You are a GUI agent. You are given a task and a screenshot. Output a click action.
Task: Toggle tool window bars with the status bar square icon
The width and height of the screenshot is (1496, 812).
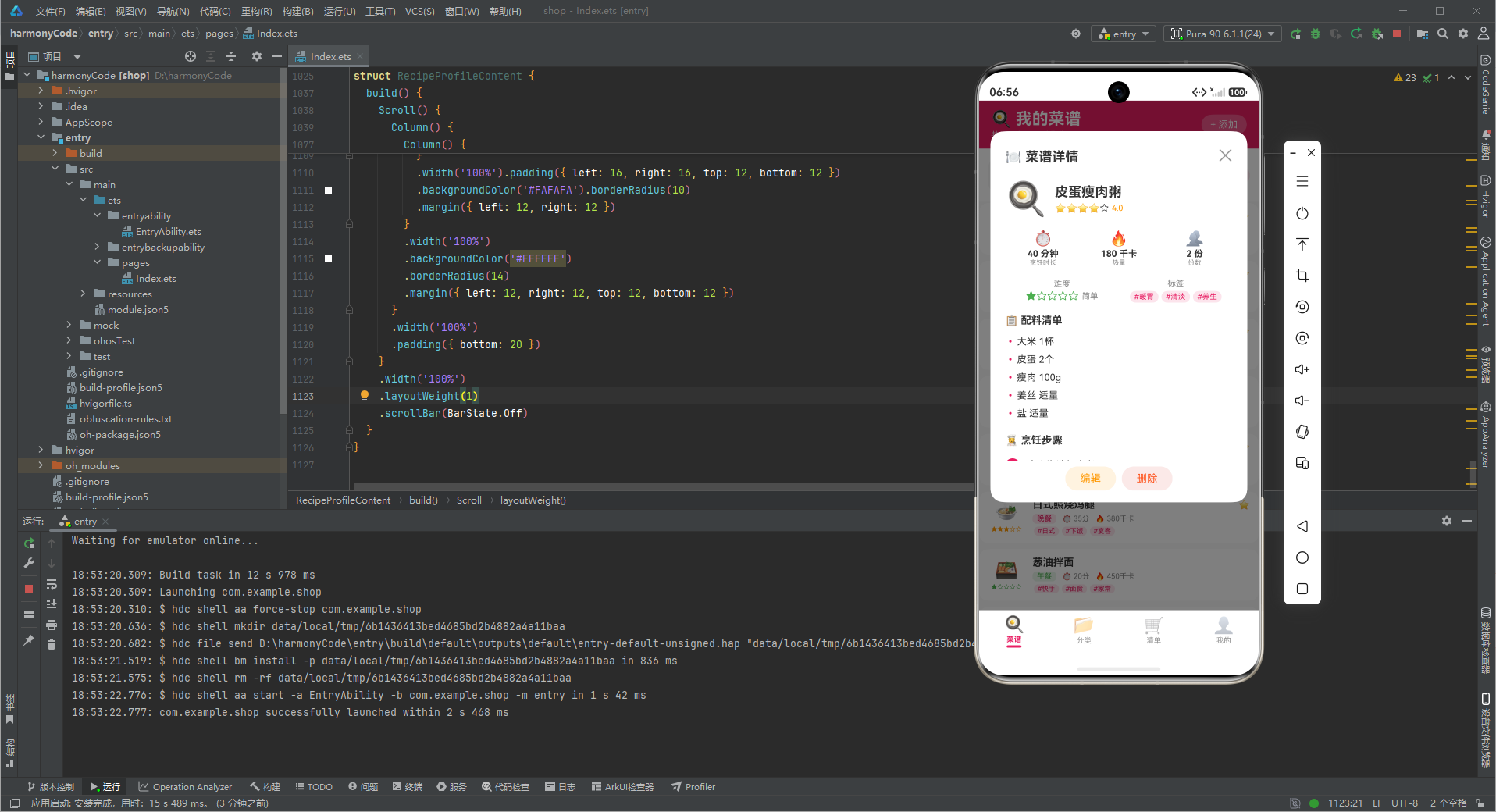coord(14,803)
